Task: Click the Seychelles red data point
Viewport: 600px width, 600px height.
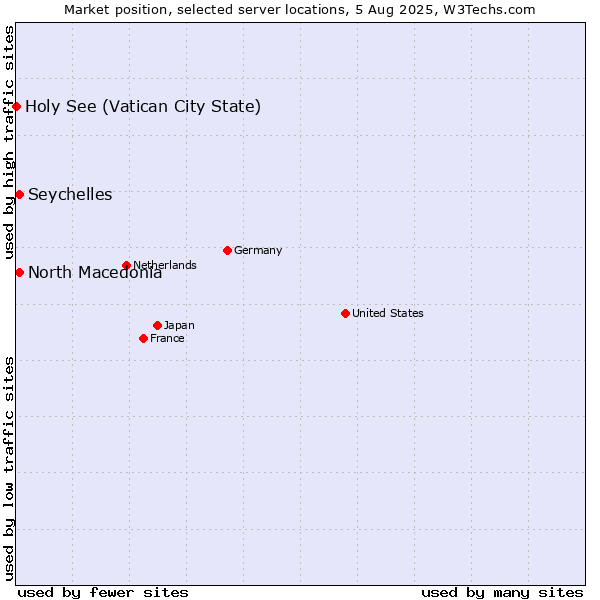Action: tap(20, 194)
